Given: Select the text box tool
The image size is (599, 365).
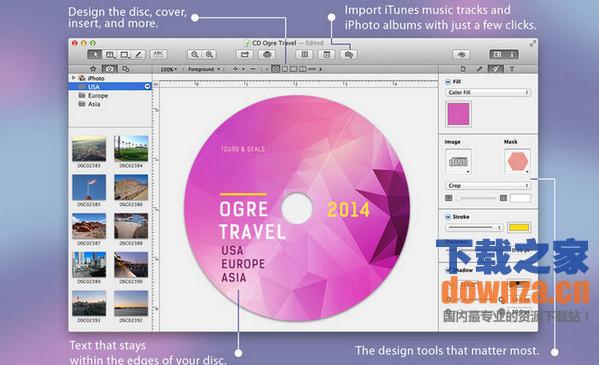Looking at the screenshot, I should pyautogui.click(x=110, y=55).
